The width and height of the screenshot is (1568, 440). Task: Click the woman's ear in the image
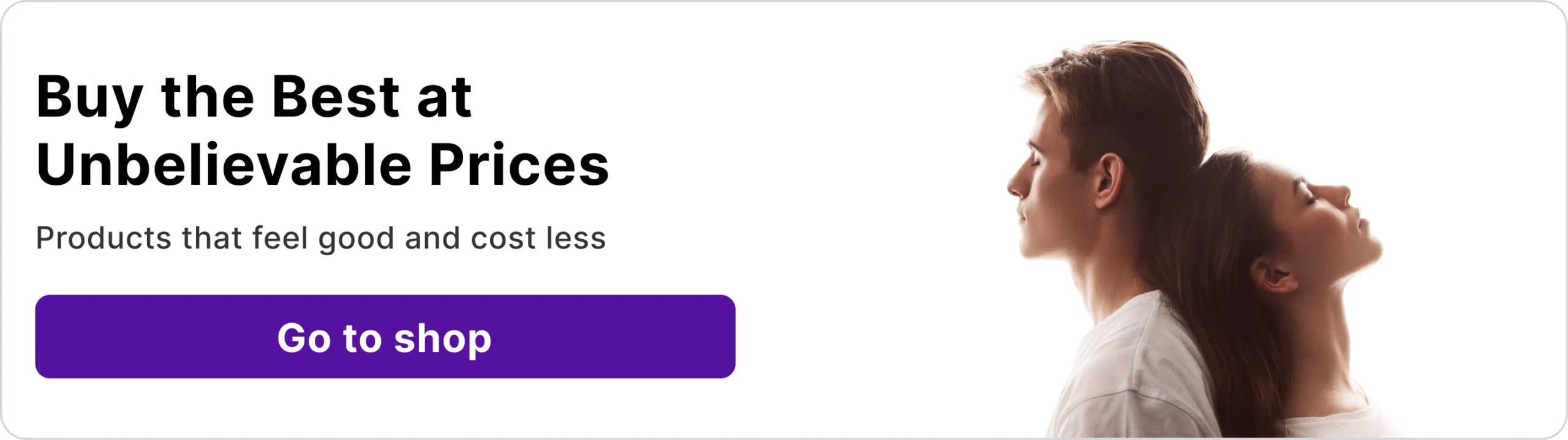1273,275
